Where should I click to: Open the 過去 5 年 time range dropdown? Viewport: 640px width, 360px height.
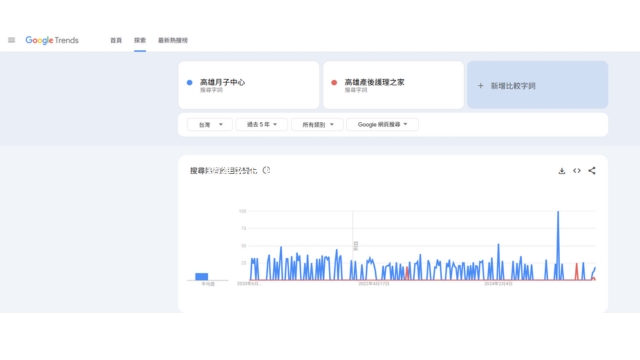tap(262, 124)
